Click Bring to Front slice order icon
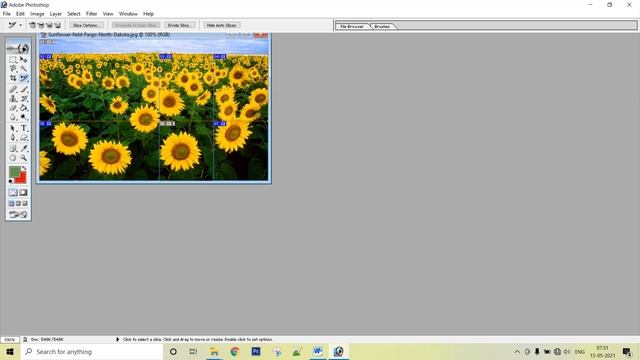 pyautogui.click(x=33, y=25)
